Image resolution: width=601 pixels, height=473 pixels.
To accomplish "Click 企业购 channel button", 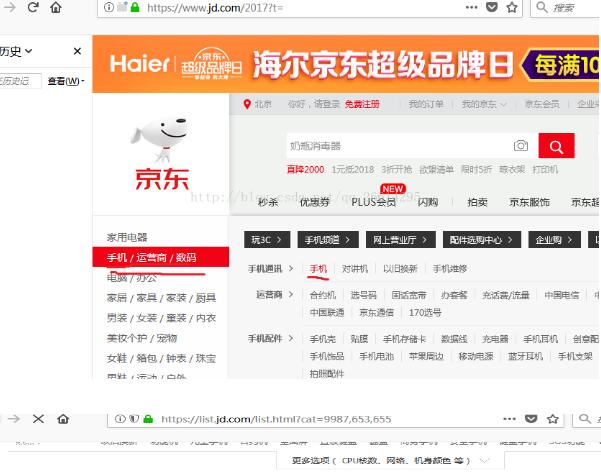I will click(x=554, y=240).
